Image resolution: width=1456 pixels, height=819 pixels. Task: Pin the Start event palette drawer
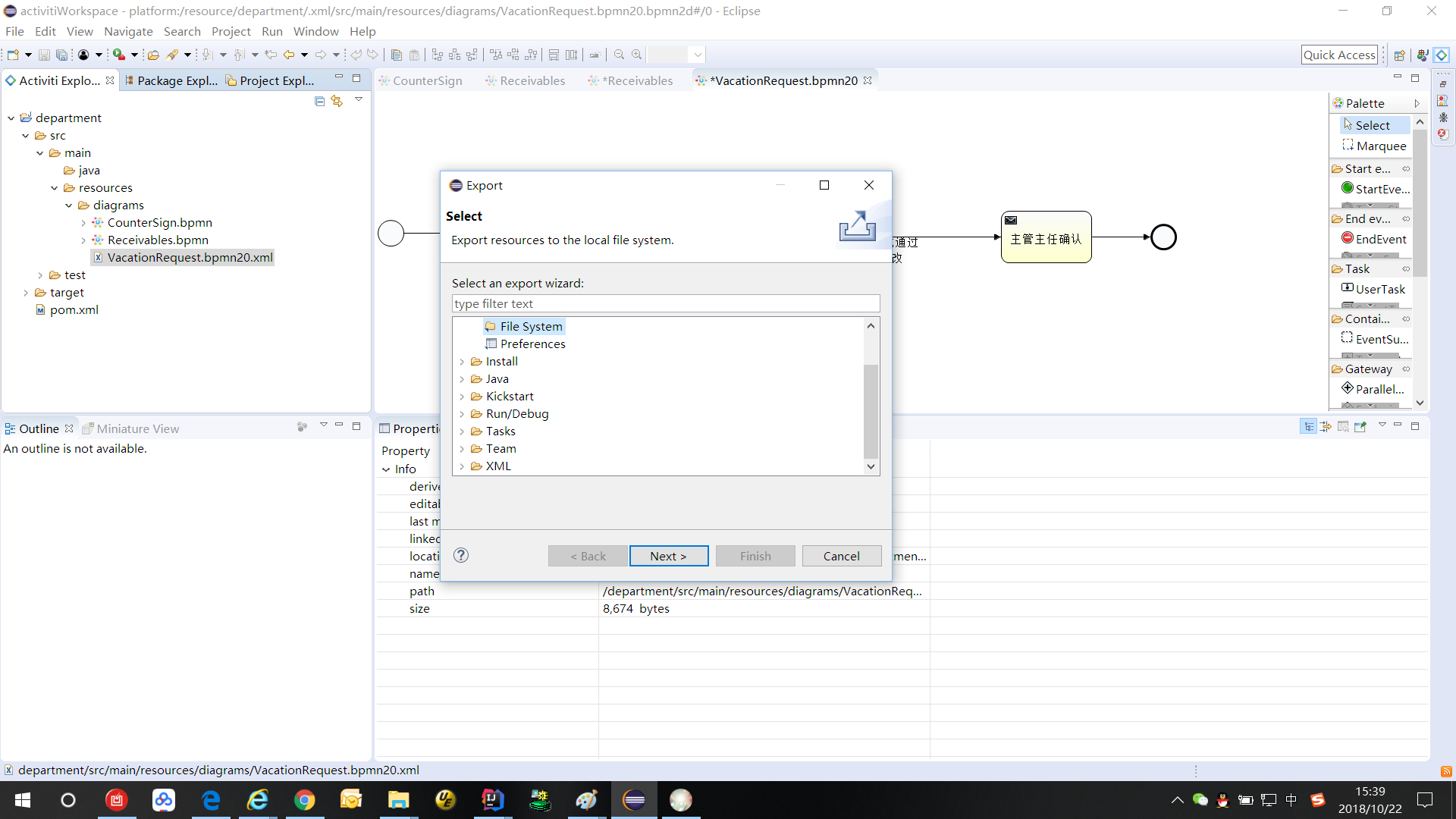coord(1406,169)
